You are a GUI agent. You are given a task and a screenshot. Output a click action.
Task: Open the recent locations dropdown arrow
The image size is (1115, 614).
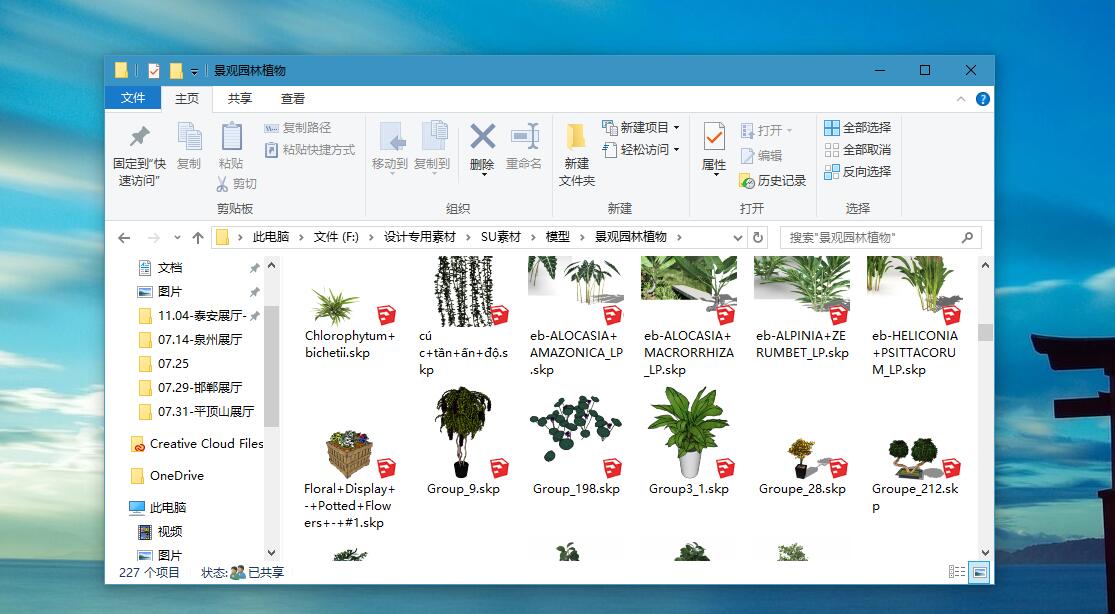(x=177, y=238)
